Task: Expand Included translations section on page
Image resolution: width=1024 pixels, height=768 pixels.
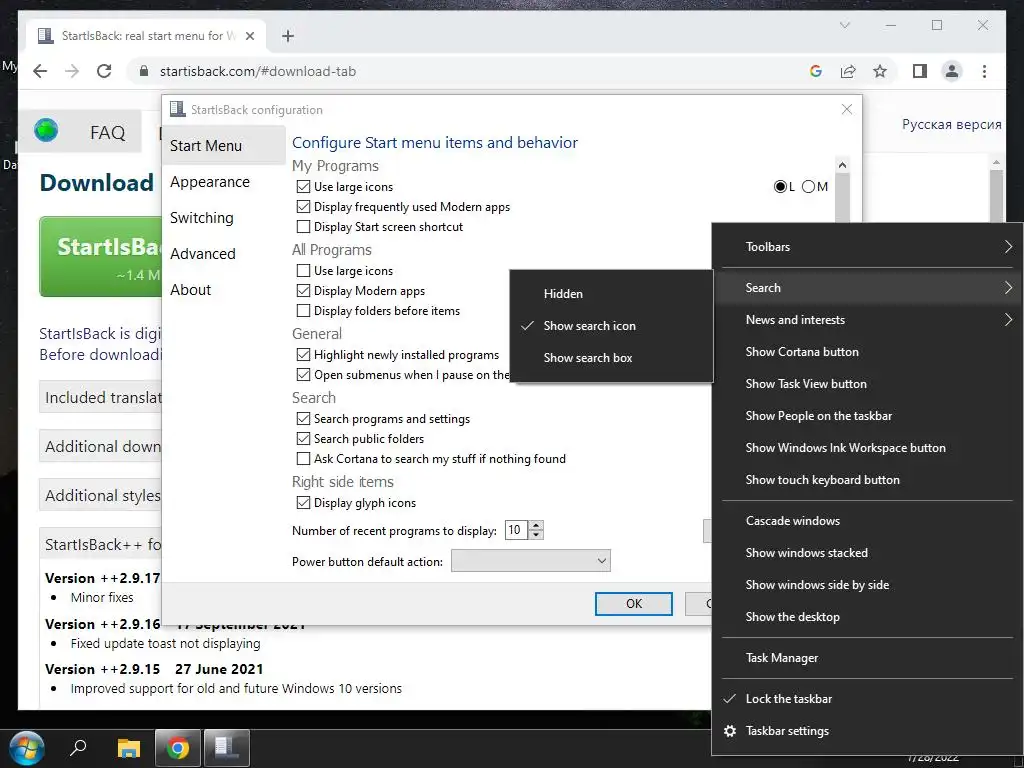Action: pyautogui.click(x=101, y=397)
